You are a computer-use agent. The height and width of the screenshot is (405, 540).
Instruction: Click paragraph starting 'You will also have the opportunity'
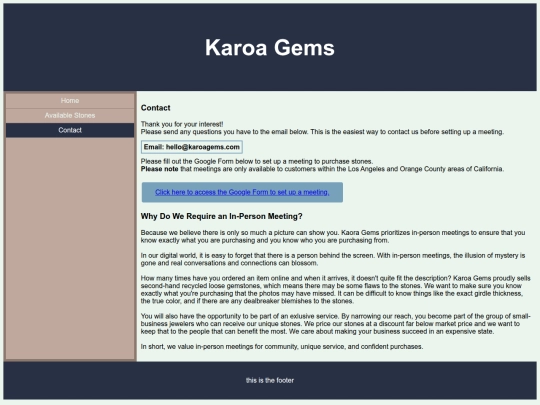click(x=335, y=324)
